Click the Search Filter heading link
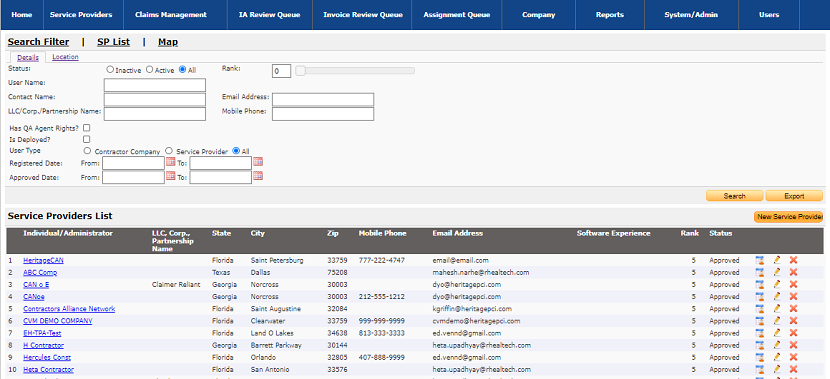The image size is (830, 379). pyautogui.click(x=38, y=42)
